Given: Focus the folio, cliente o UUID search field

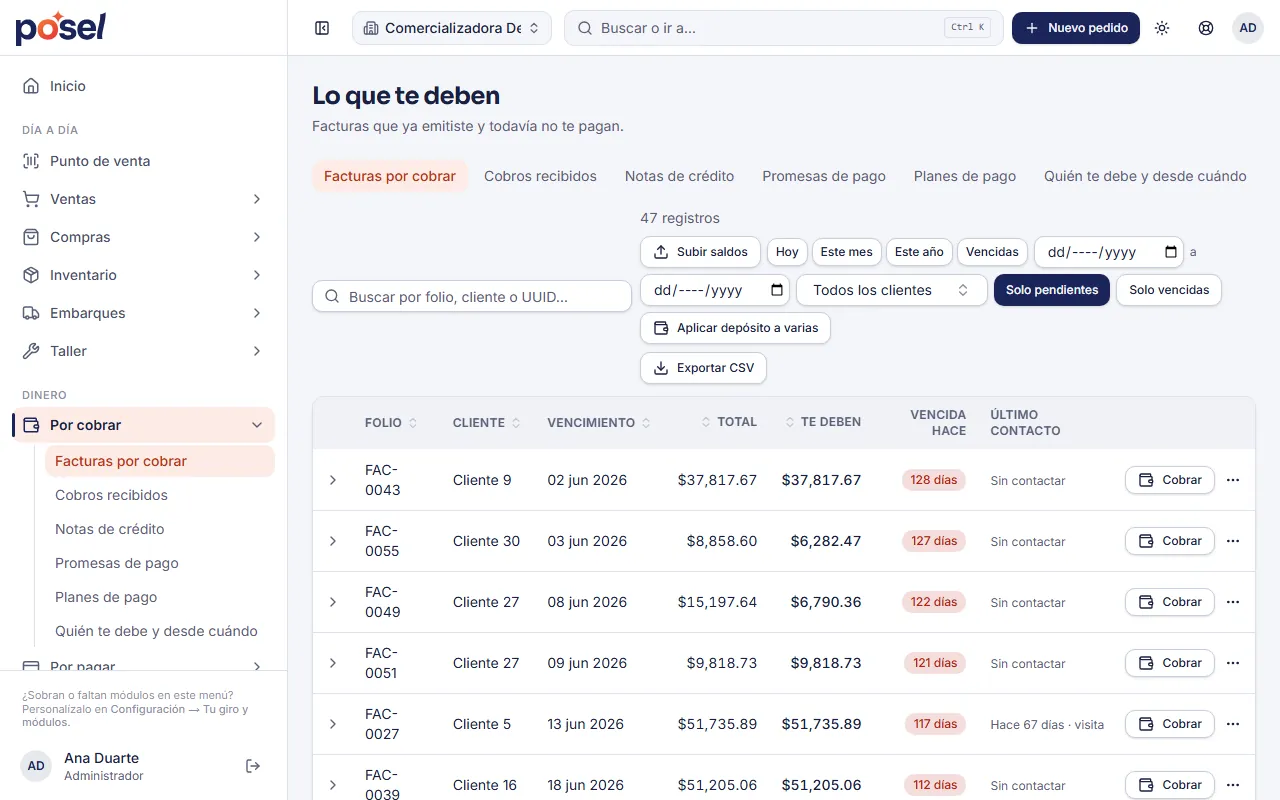Looking at the screenshot, I should click(x=472, y=297).
